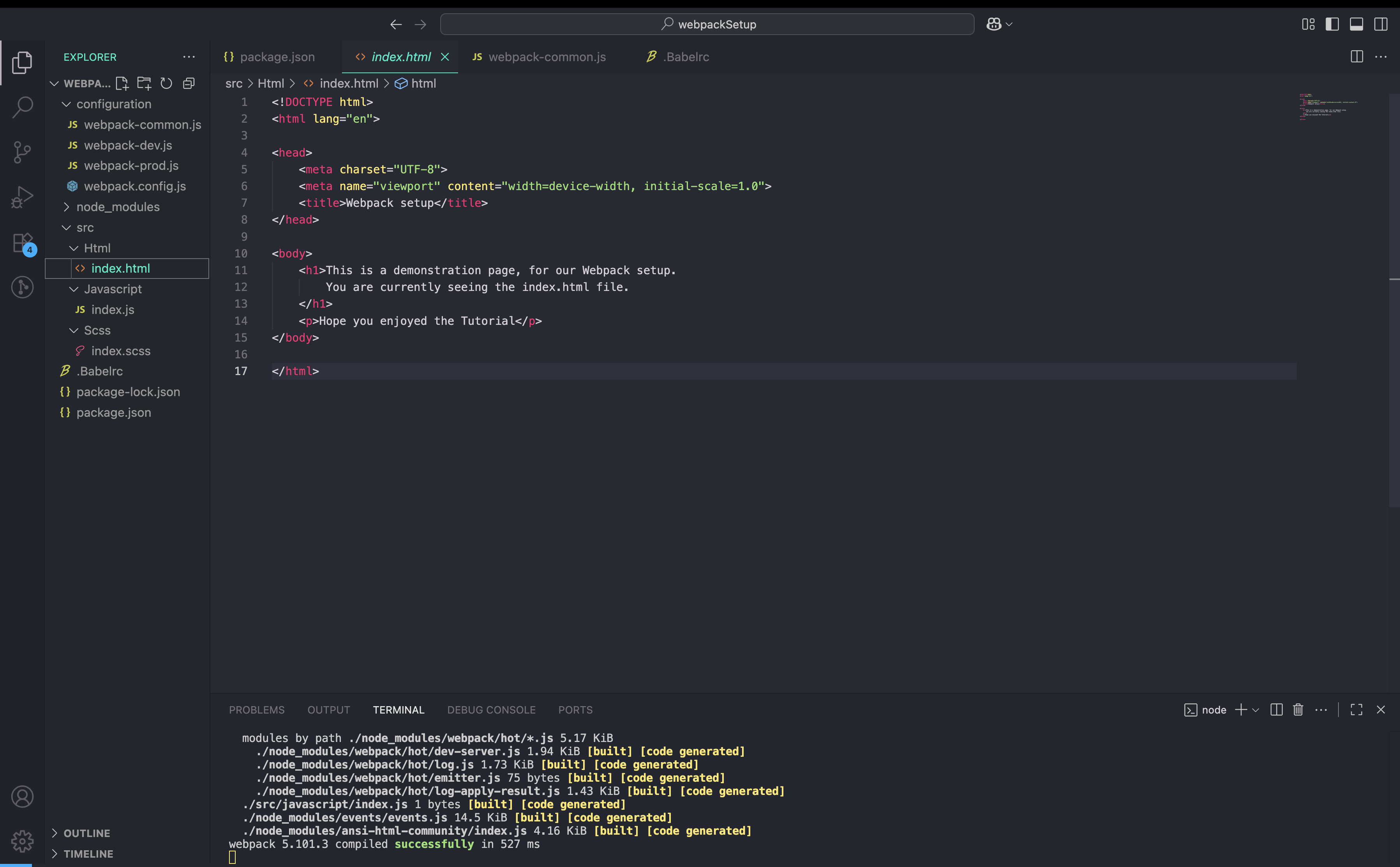Open the Search view in activity bar

coord(22,107)
